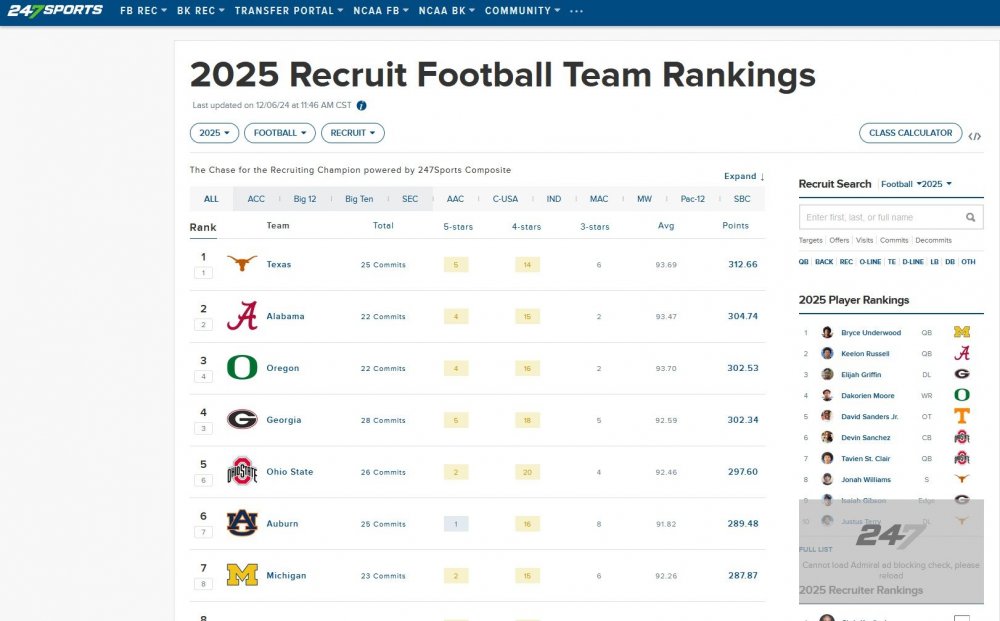Screen dimensions: 1000x621
Task: Open Georgia's 28 Commits link
Action: [383, 421]
